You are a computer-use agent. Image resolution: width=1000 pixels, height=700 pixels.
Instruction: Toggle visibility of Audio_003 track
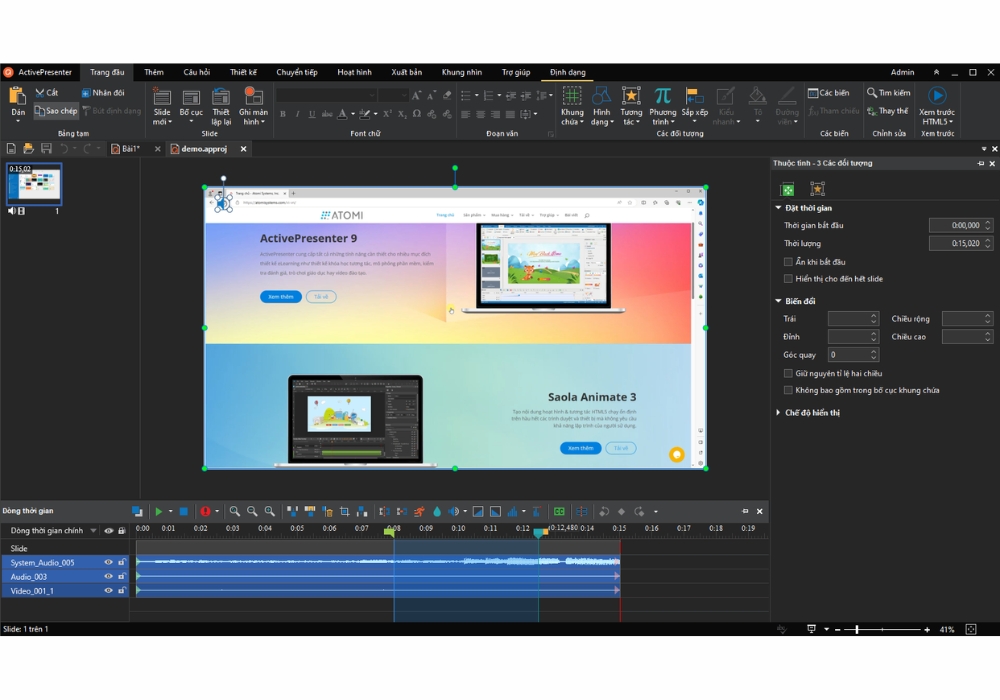[108, 576]
